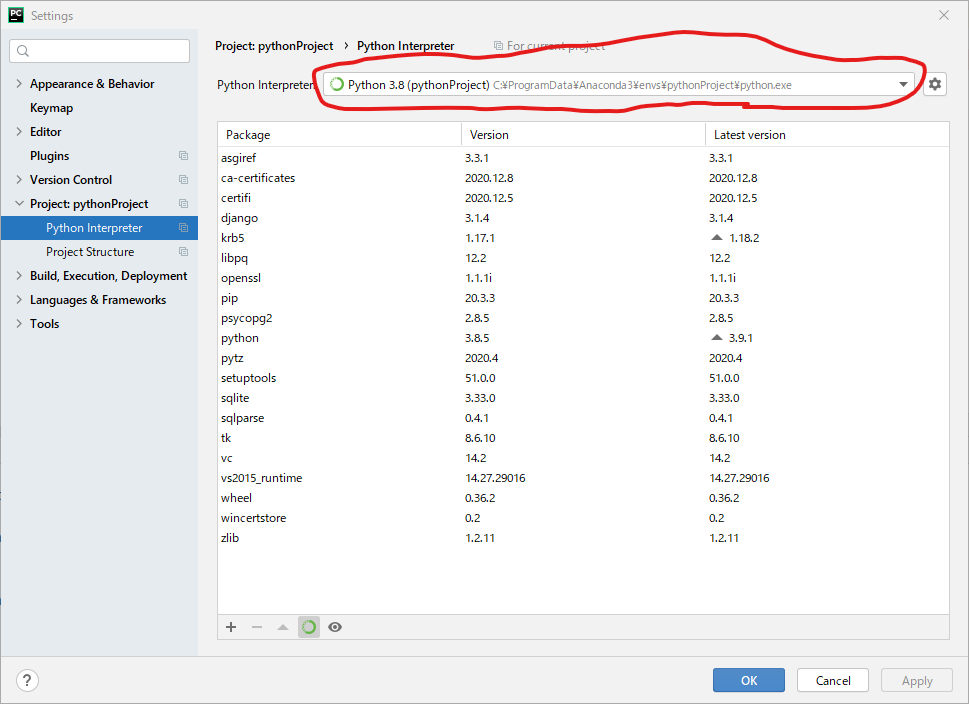Screen dimensions: 969x704
Task: Expand the Tools section
Action: (x=19, y=324)
